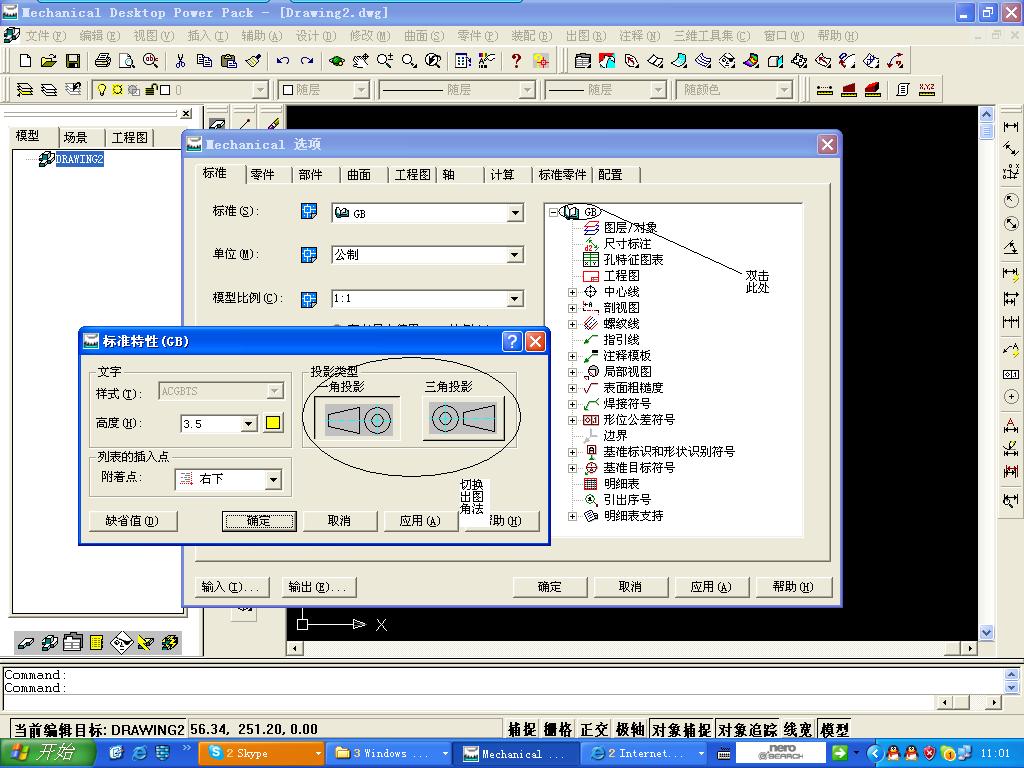Collapse the GB root tree node

click(553, 212)
